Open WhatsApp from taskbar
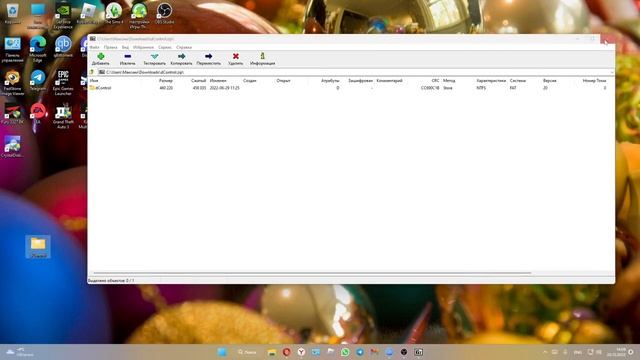640x360 pixels. (x=345, y=352)
